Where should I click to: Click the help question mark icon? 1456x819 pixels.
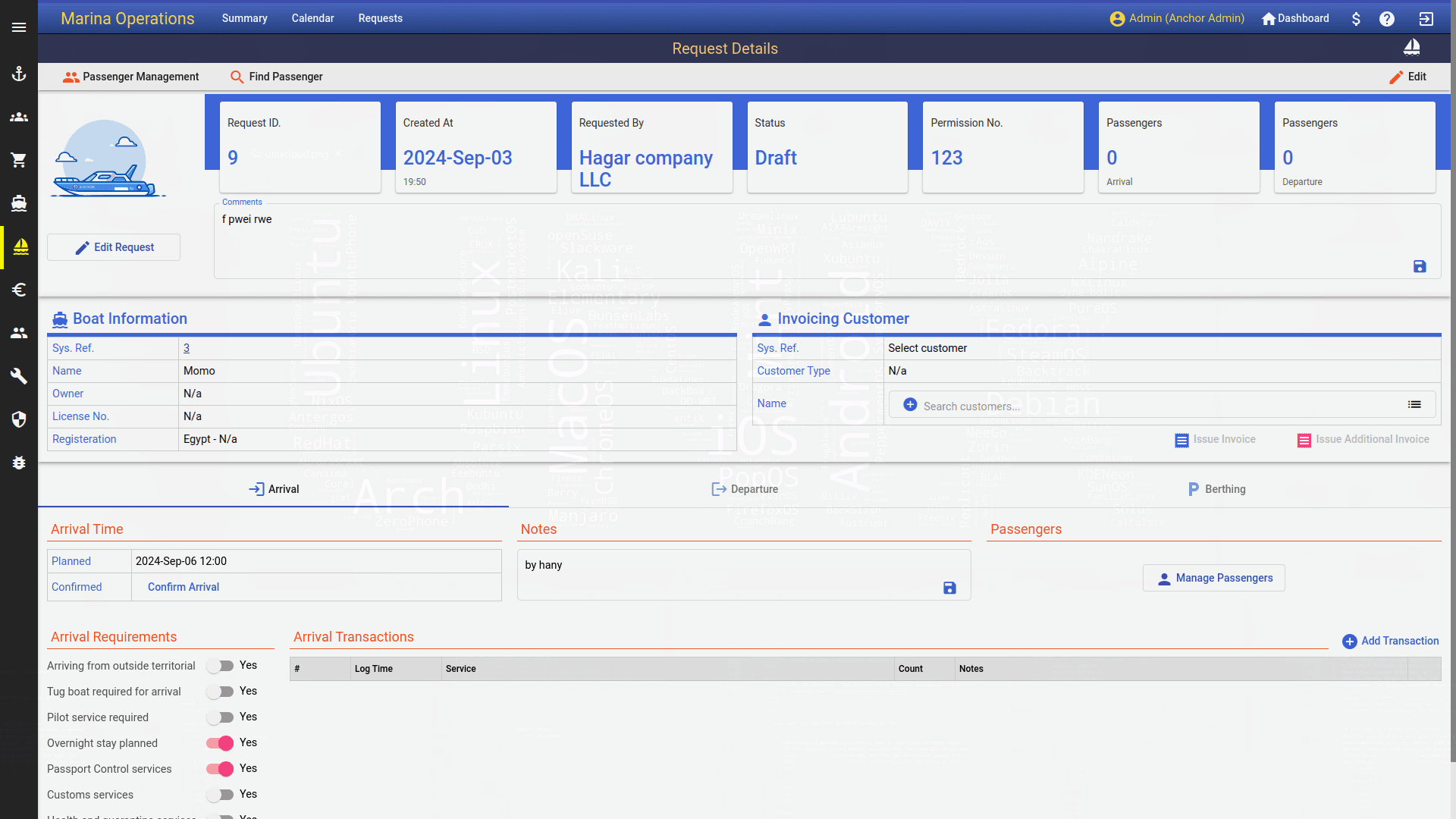(x=1386, y=19)
